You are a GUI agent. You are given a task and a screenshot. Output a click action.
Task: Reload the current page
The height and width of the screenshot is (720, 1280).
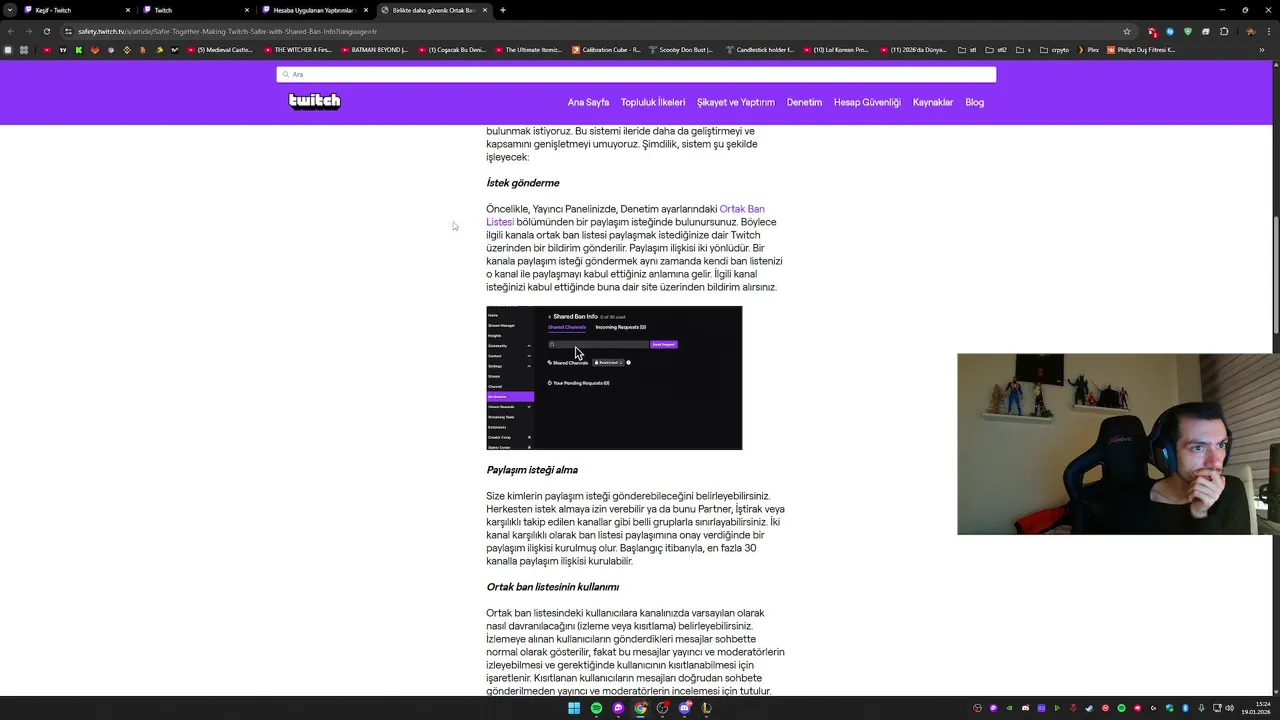(x=47, y=31)
